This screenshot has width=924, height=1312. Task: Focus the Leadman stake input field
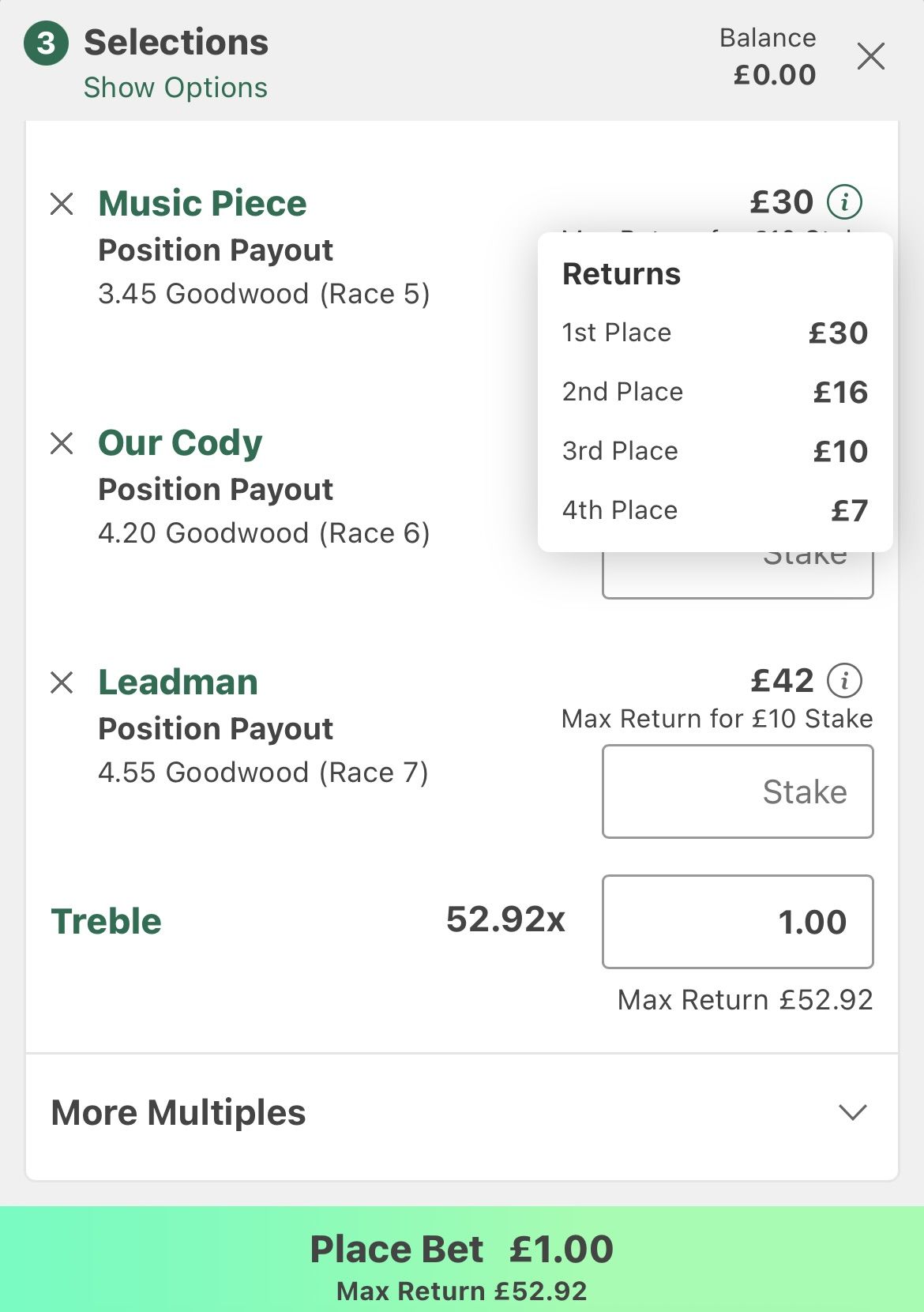coord(737,791)
